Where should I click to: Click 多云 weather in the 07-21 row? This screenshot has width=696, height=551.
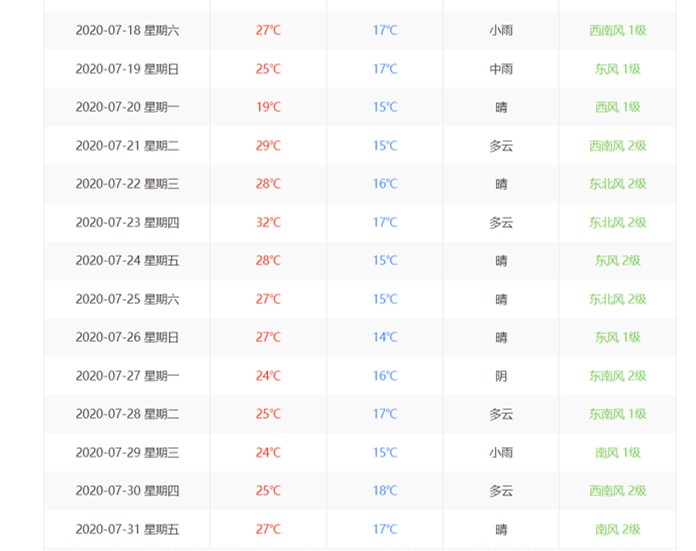pyautogui.click(x=501, y=146)
